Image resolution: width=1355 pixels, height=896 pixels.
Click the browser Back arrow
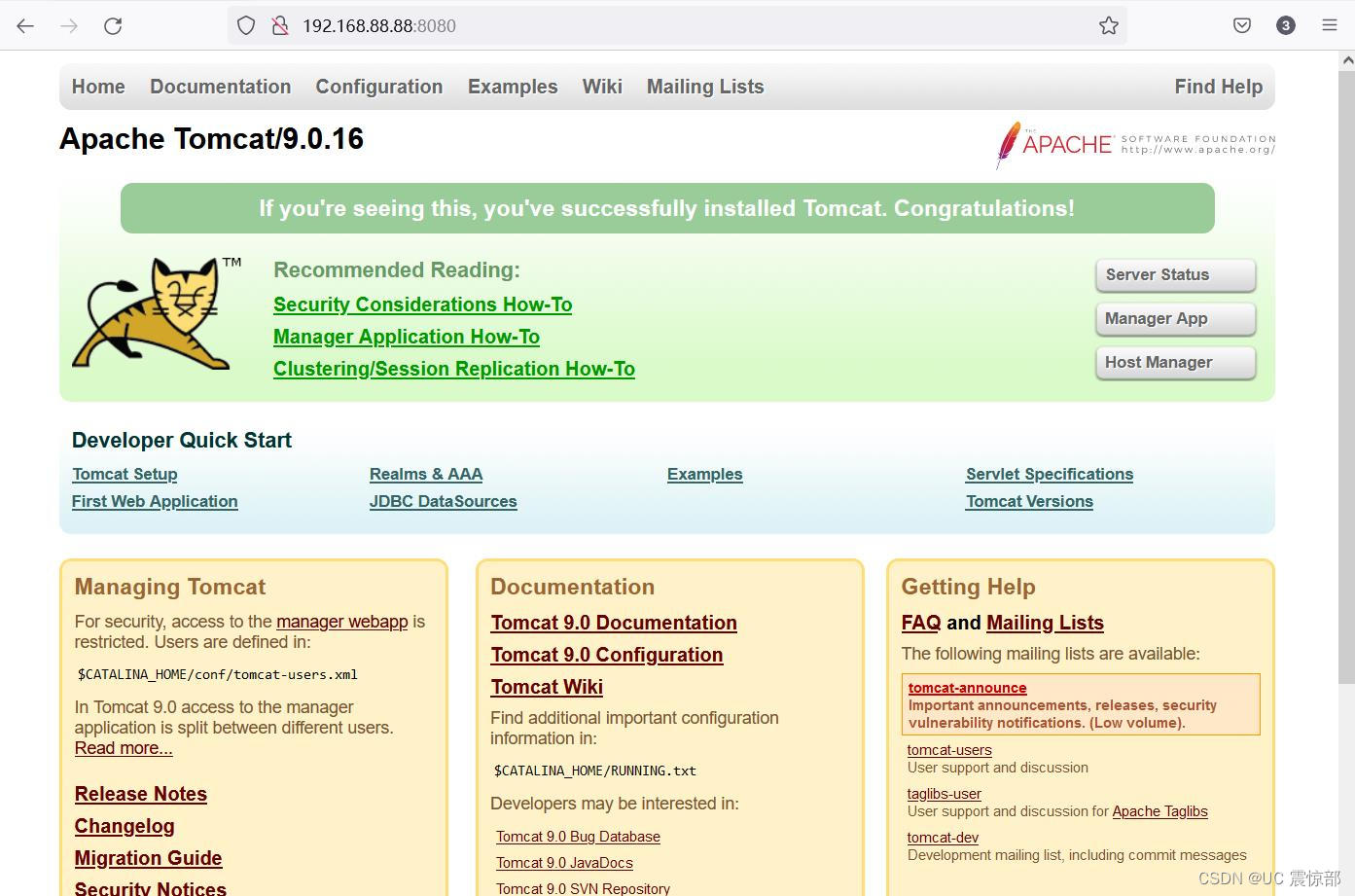(25, 26)
